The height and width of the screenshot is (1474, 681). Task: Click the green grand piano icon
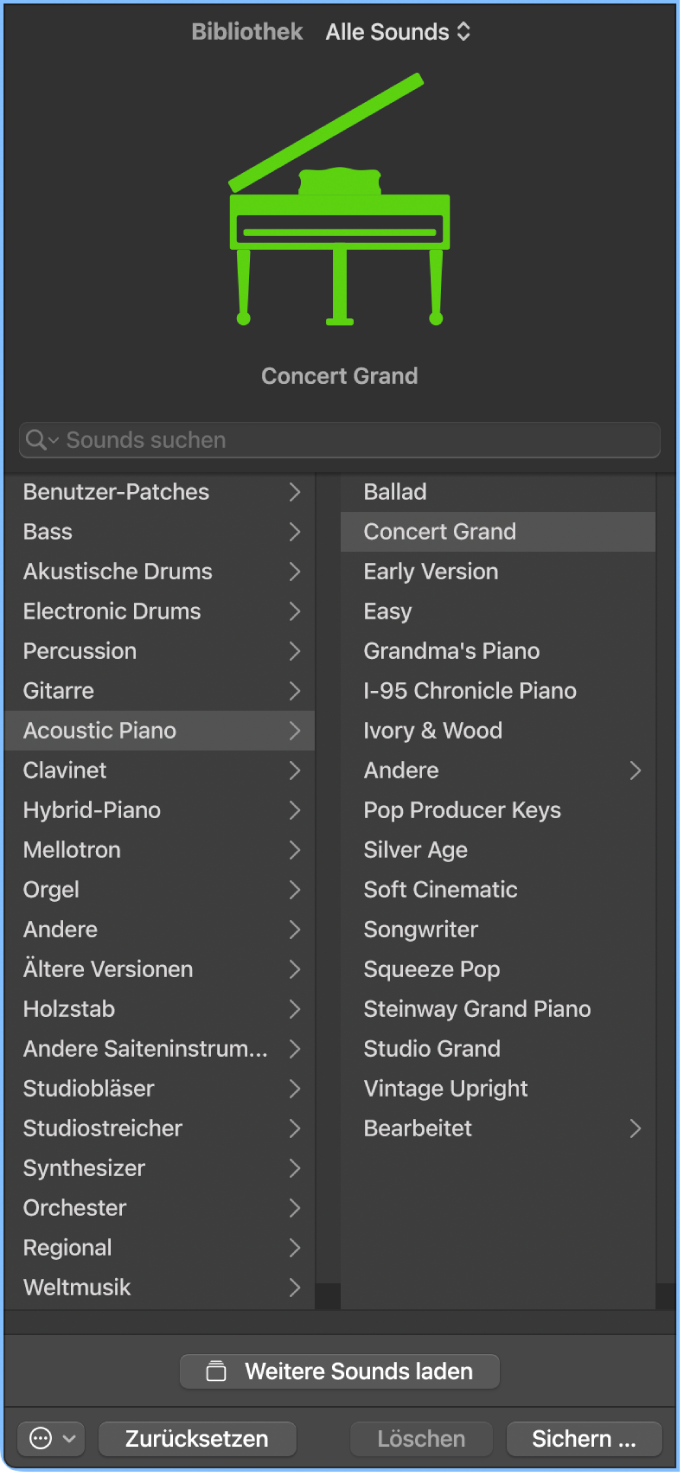339,199
